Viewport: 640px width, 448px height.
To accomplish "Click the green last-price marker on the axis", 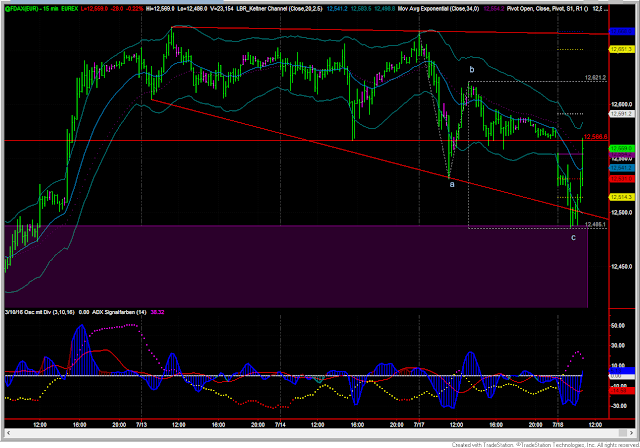I will [x=622, y=148].
